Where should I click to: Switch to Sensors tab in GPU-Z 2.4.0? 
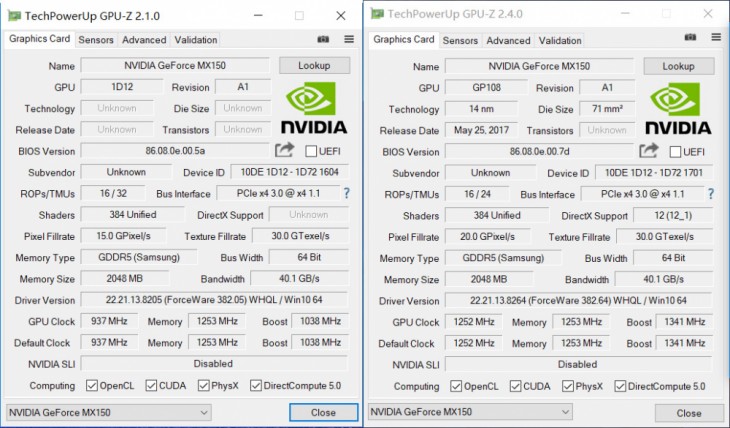[x=460, y=41]
